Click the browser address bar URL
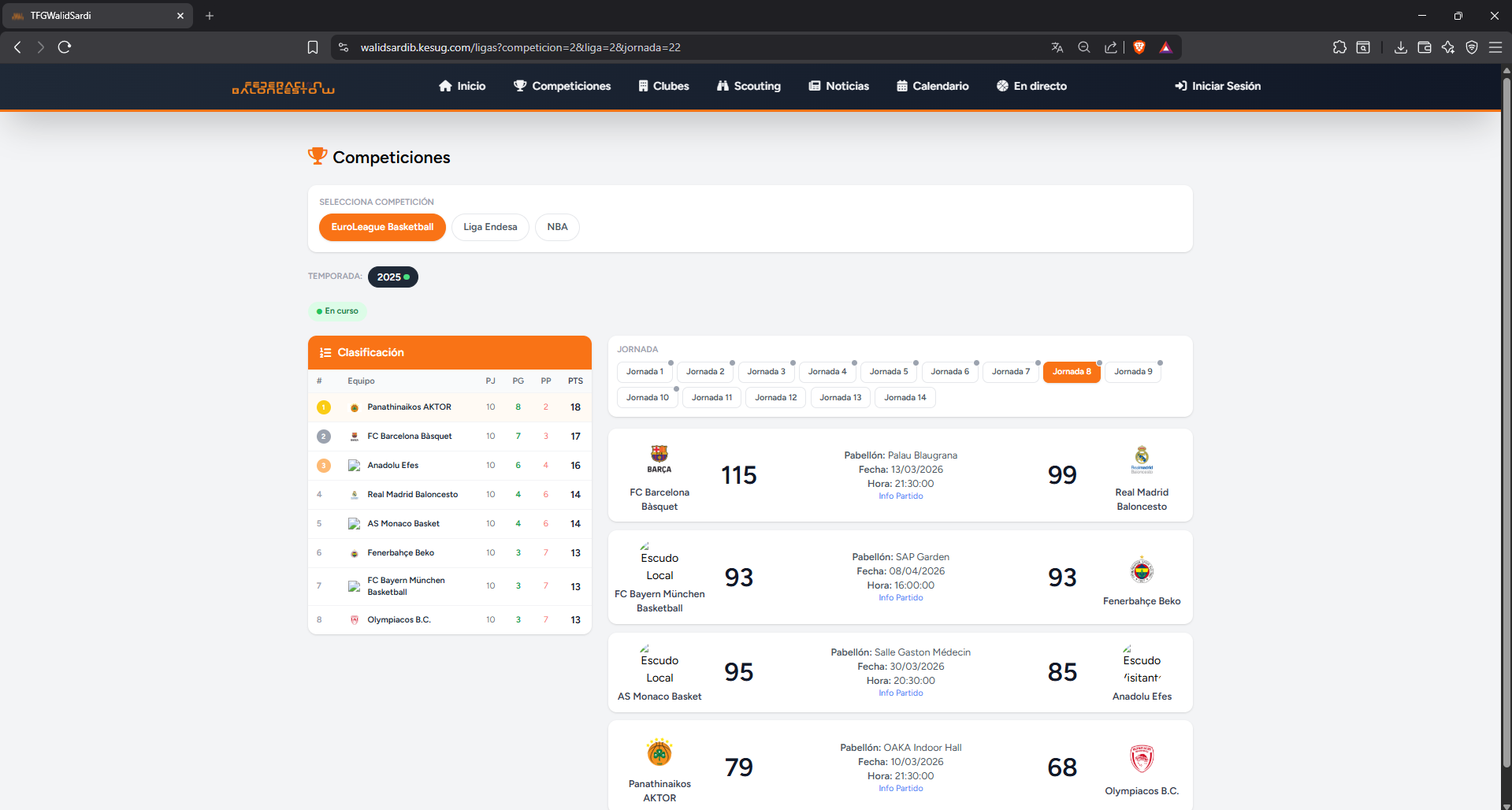Viewport: 1512px width, 810px height. pos(520,47)
